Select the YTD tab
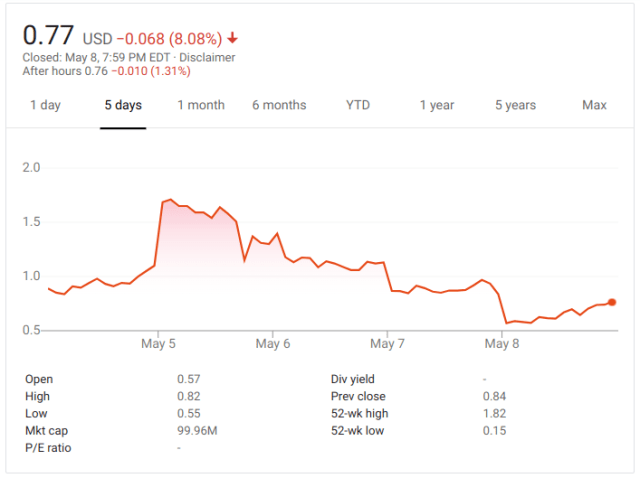 click(357, 105)
